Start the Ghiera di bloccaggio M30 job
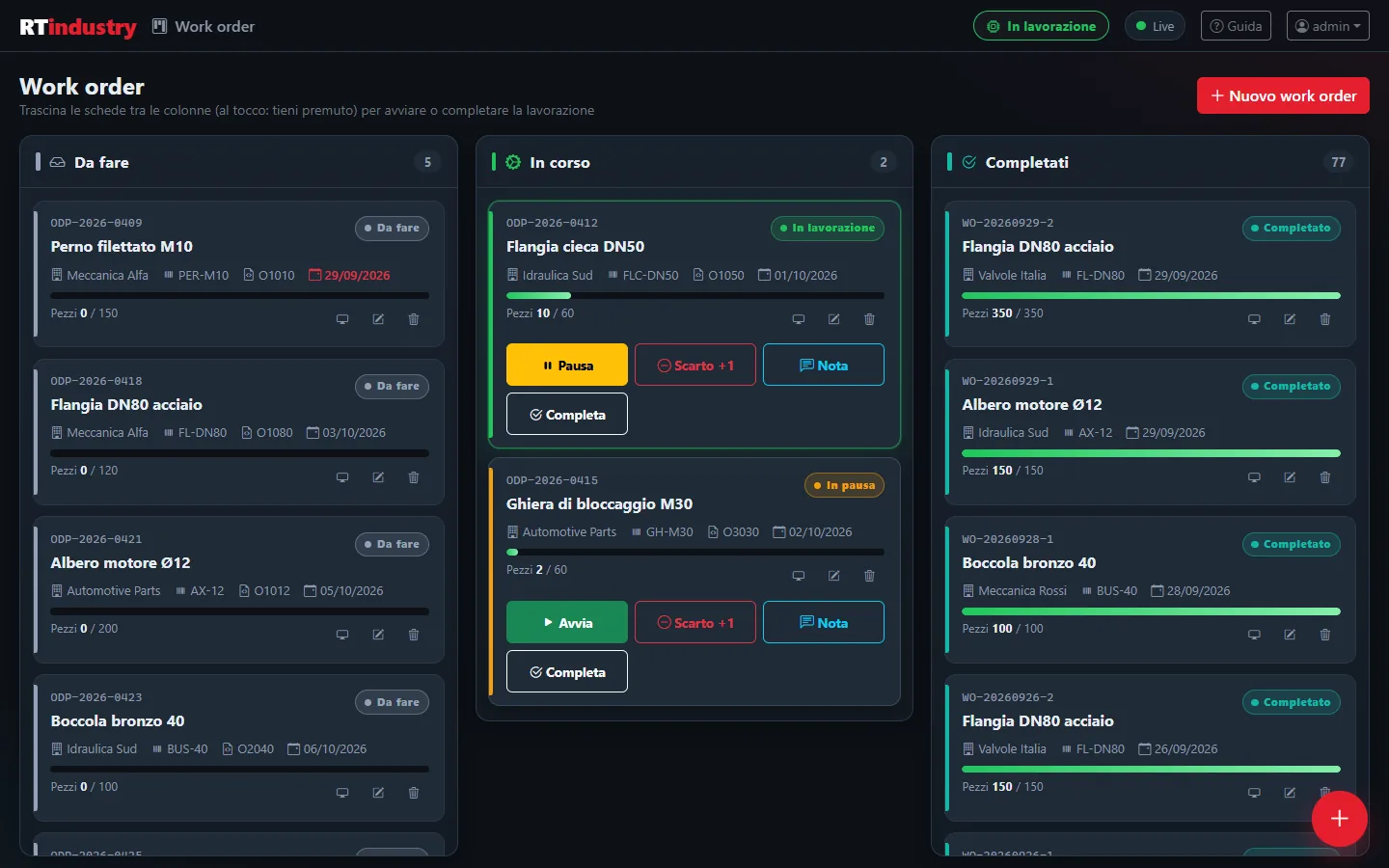The height and width of the screenshot is (868, 1389). [567, 622]
